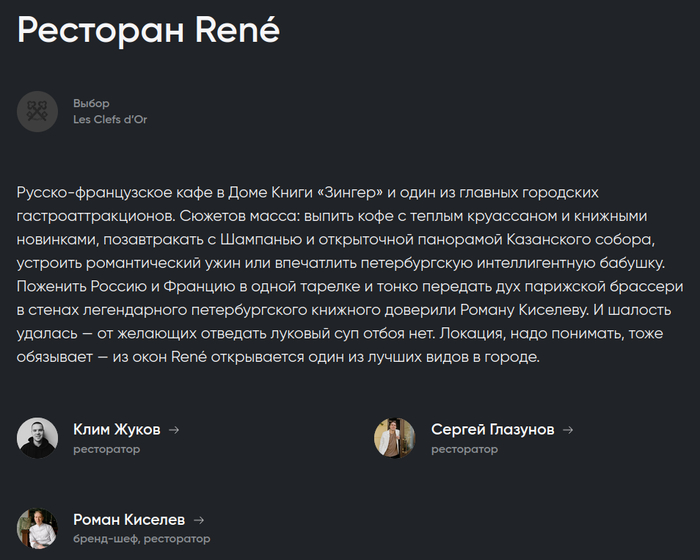Follow the arrow beside Сергей Глазунов

[x=568, y=430]
